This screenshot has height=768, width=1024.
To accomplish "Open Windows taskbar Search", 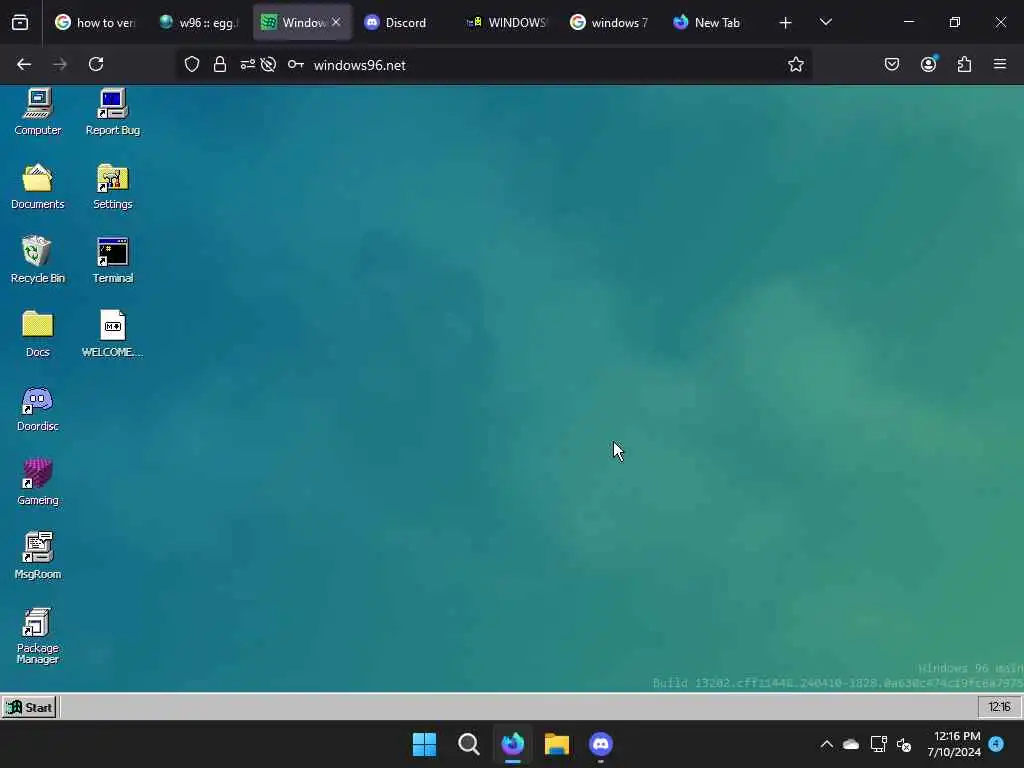I will 468,744.
